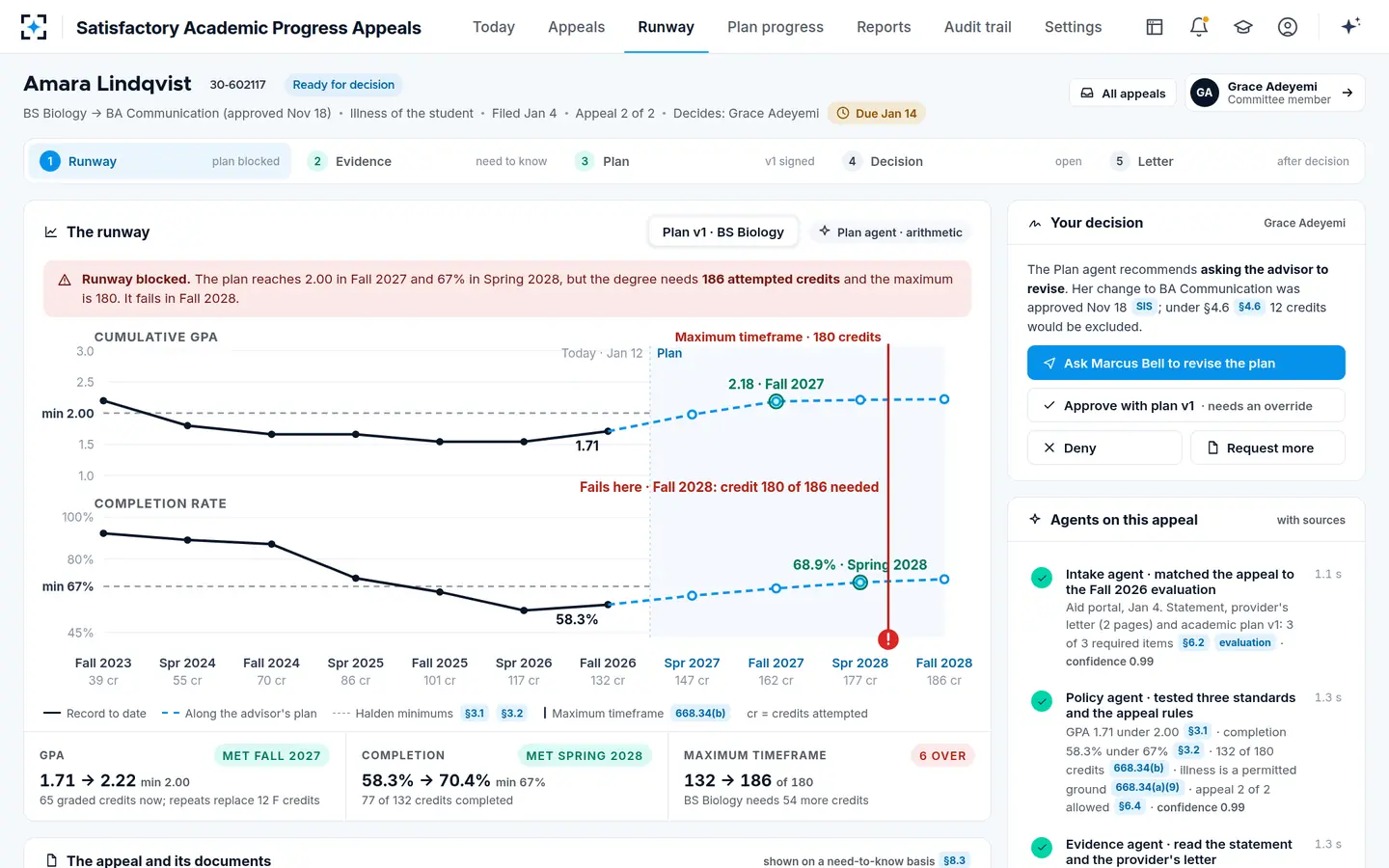Click the graduation cap icon
Viewport: 1389px width, 868px height.
1243,27
